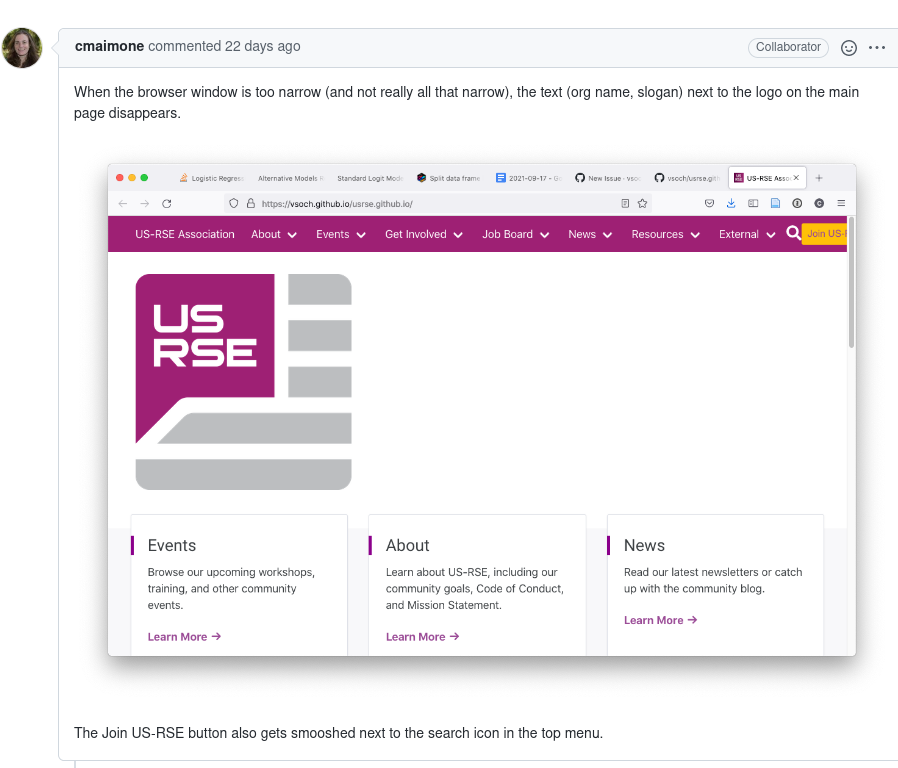Expand the News navbar dropdown chevron
Image resolution: width=898 pixels, height=768 pixels.
(608, 235)
